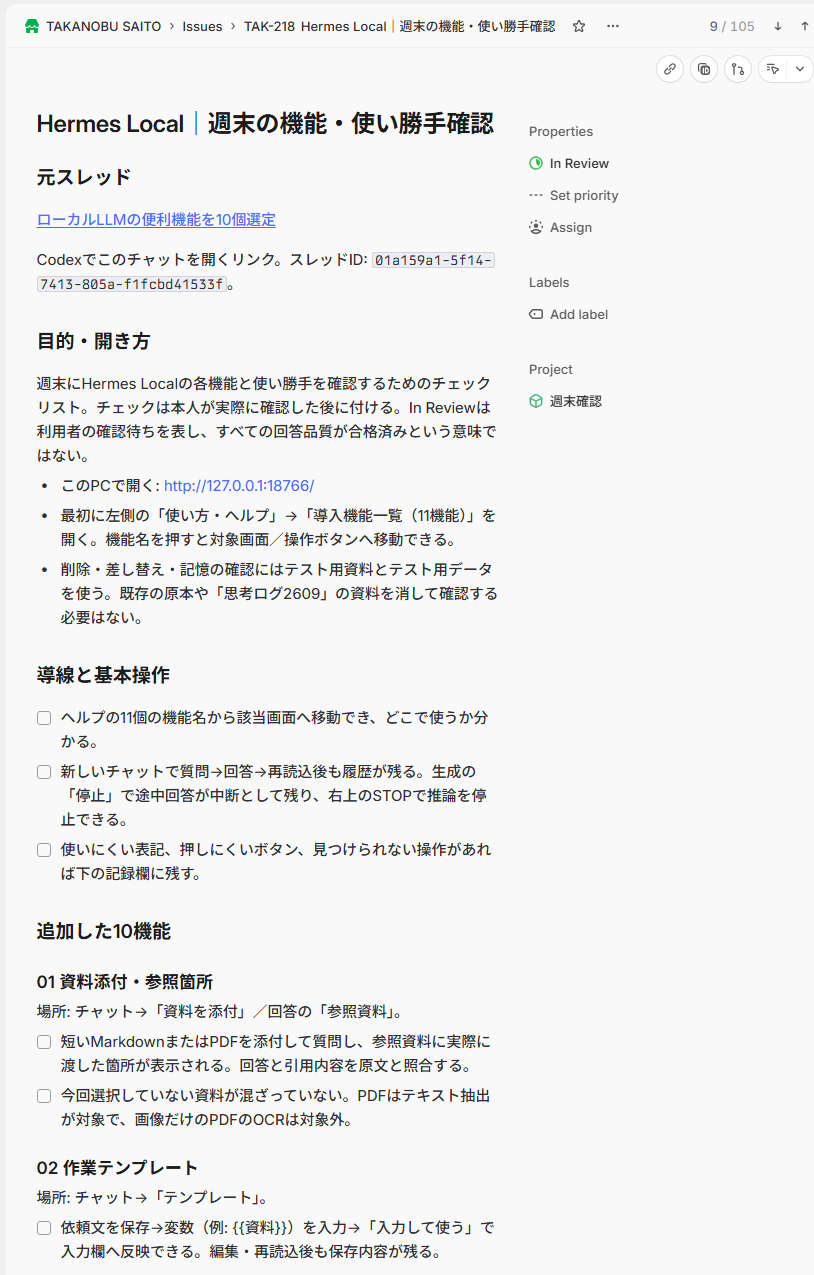Open ローカルLLMの便利機能を10個選定 link
The image size is (814, 1275).
pyautogui.click(x=156, y=220)
